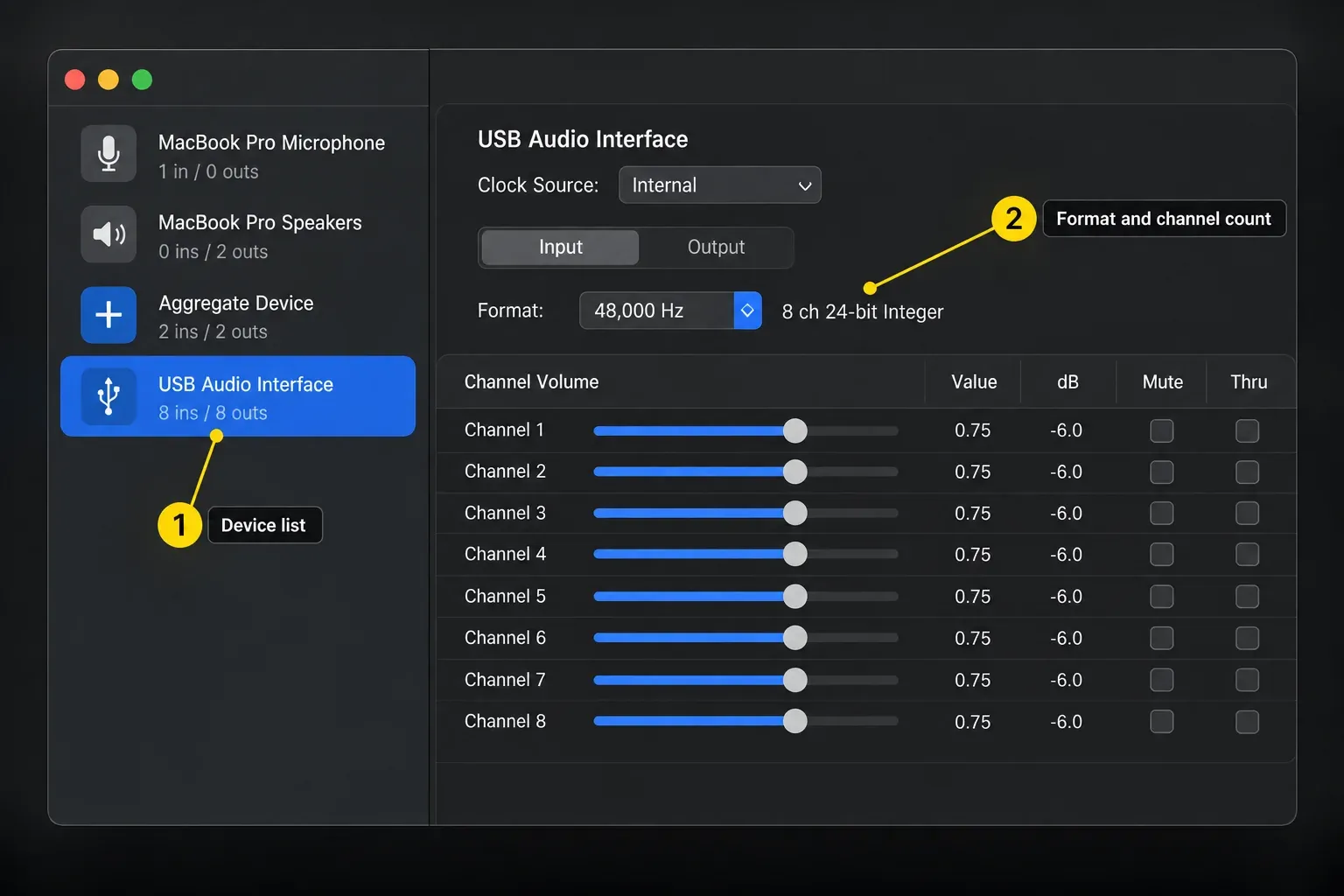Click the Channel 2 value 0.75
Viewport: 1344px width, 896px height.
pyautogui.click(x=973, y=472)
